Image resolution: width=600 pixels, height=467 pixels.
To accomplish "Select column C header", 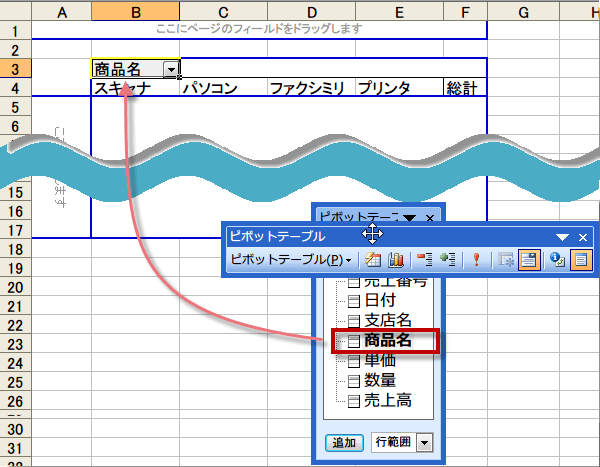I will [x=223, y=12].
